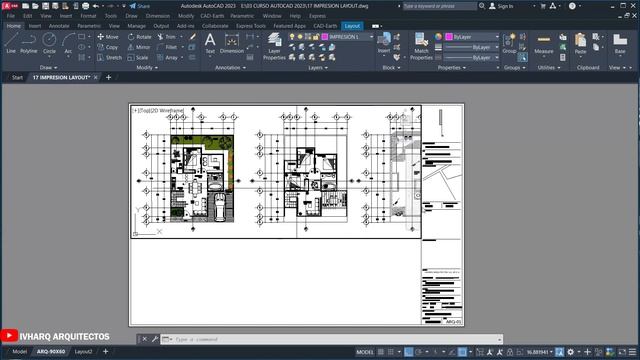Expand the Utilities panel

click(x=549, y=68)
